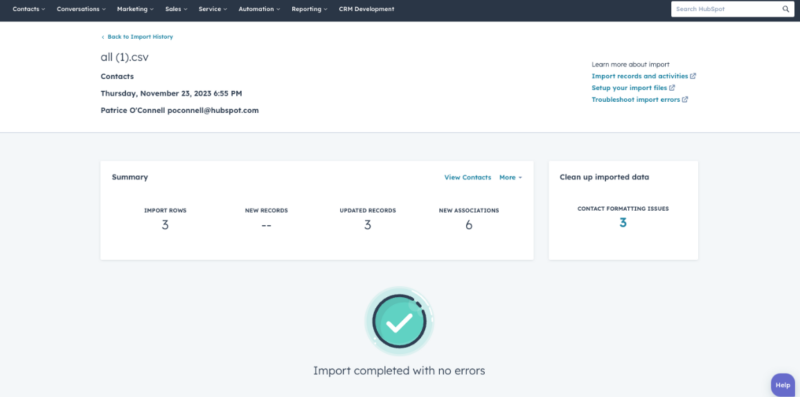
Task: Click external link icon beside Import records
Action: [693, 76]
